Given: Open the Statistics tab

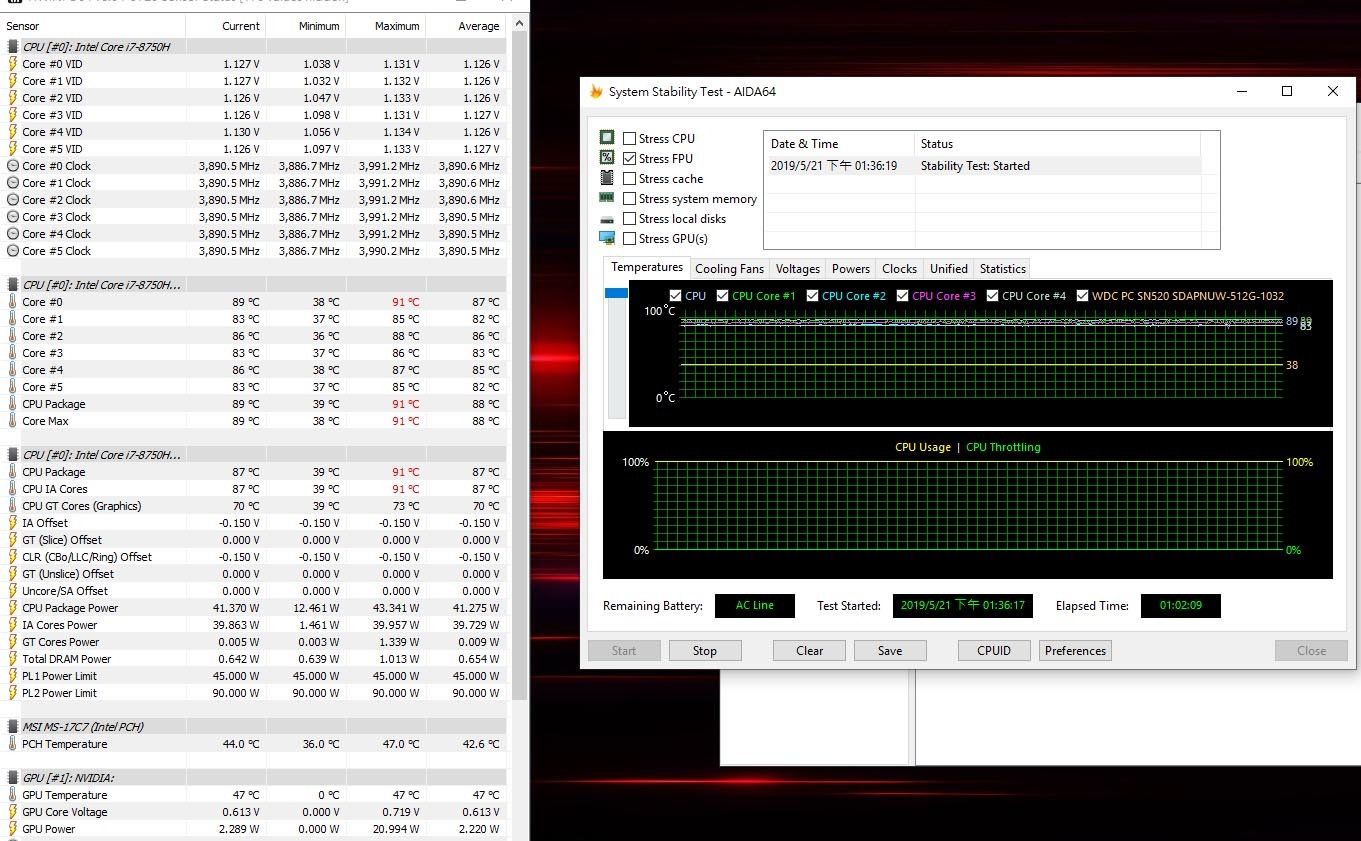Looking at the screenshot, I should [1003, 269].
